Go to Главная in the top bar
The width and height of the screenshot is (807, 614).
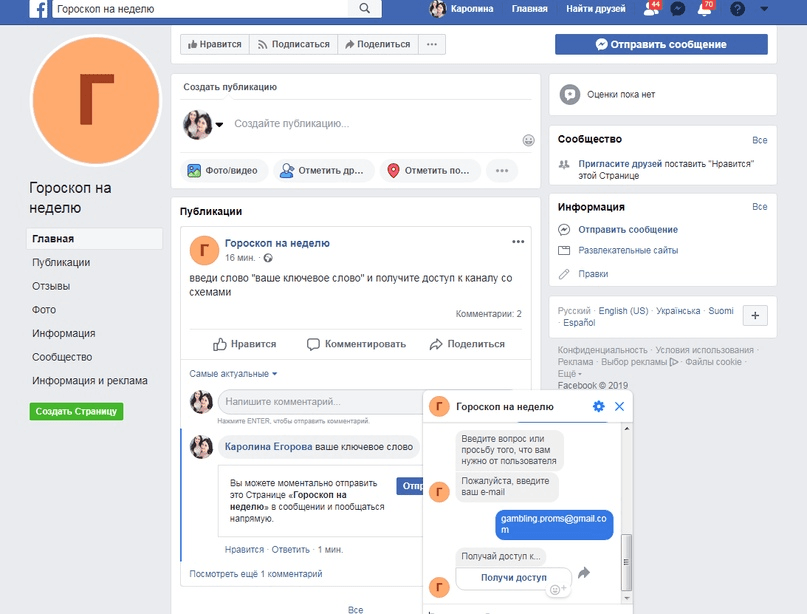(530, 9)
